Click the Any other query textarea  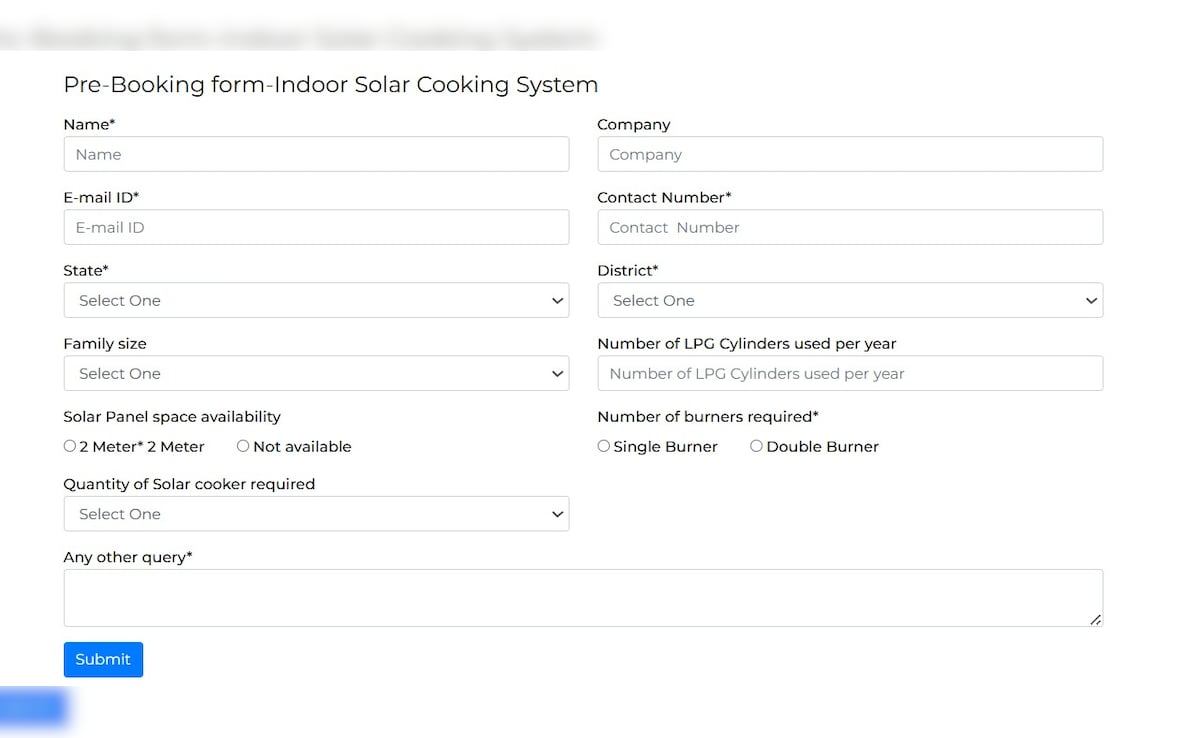[x=583, y=597]
